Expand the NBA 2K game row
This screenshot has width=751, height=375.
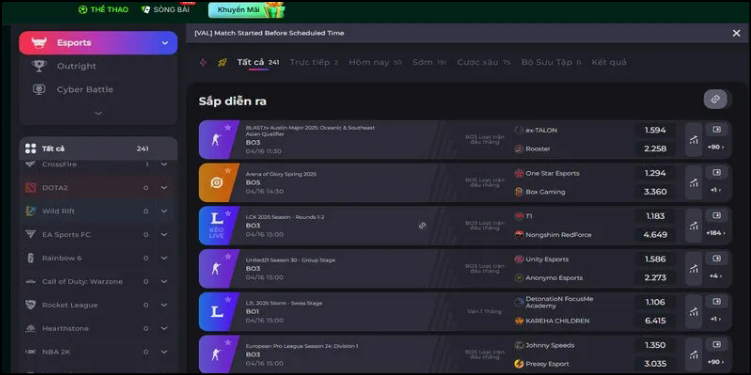(164, 352)
